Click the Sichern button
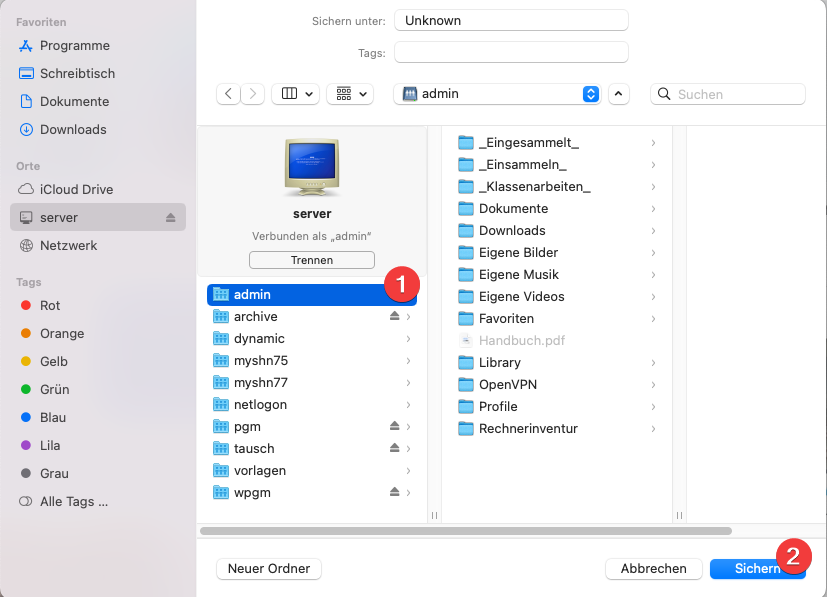827x597 pixels. click(x=757, y=569)
